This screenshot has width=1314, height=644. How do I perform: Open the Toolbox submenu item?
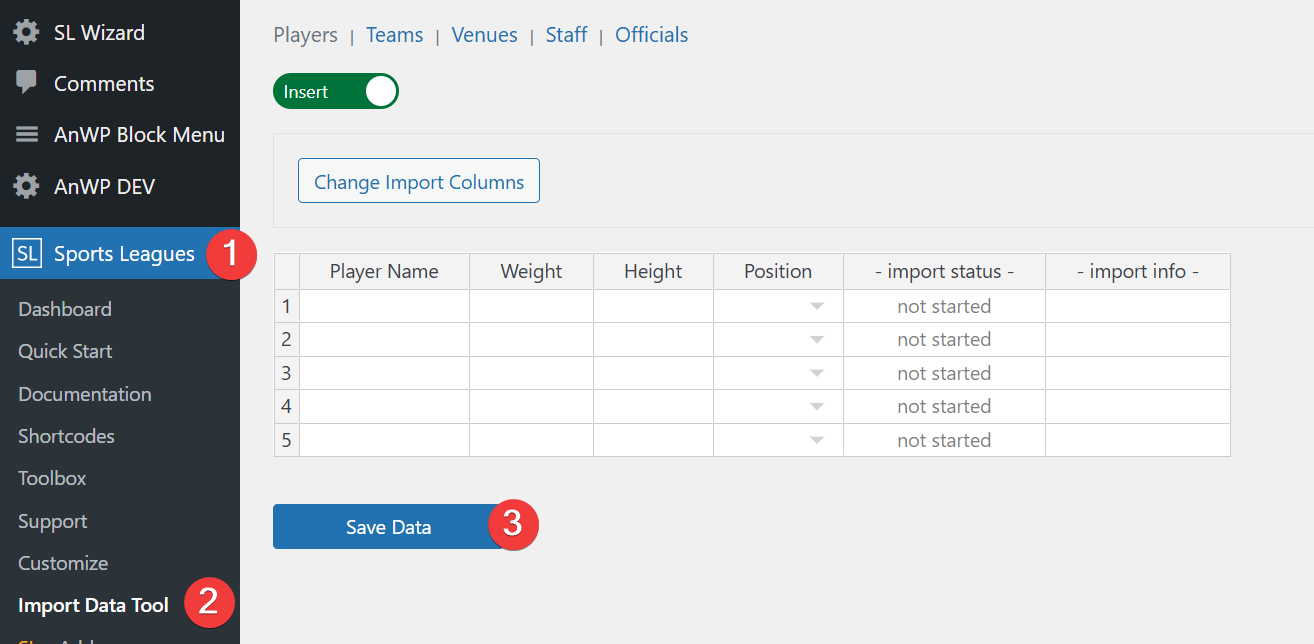(x=52, y=478)
